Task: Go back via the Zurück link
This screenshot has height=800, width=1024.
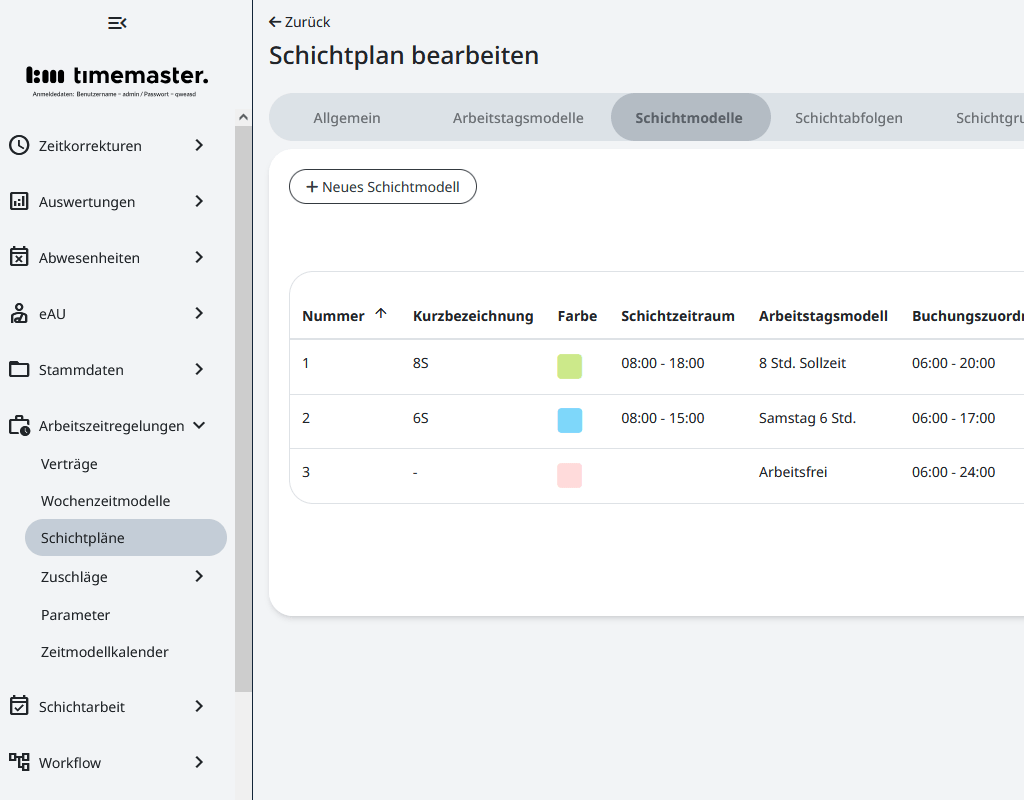Action: point(300,22)
